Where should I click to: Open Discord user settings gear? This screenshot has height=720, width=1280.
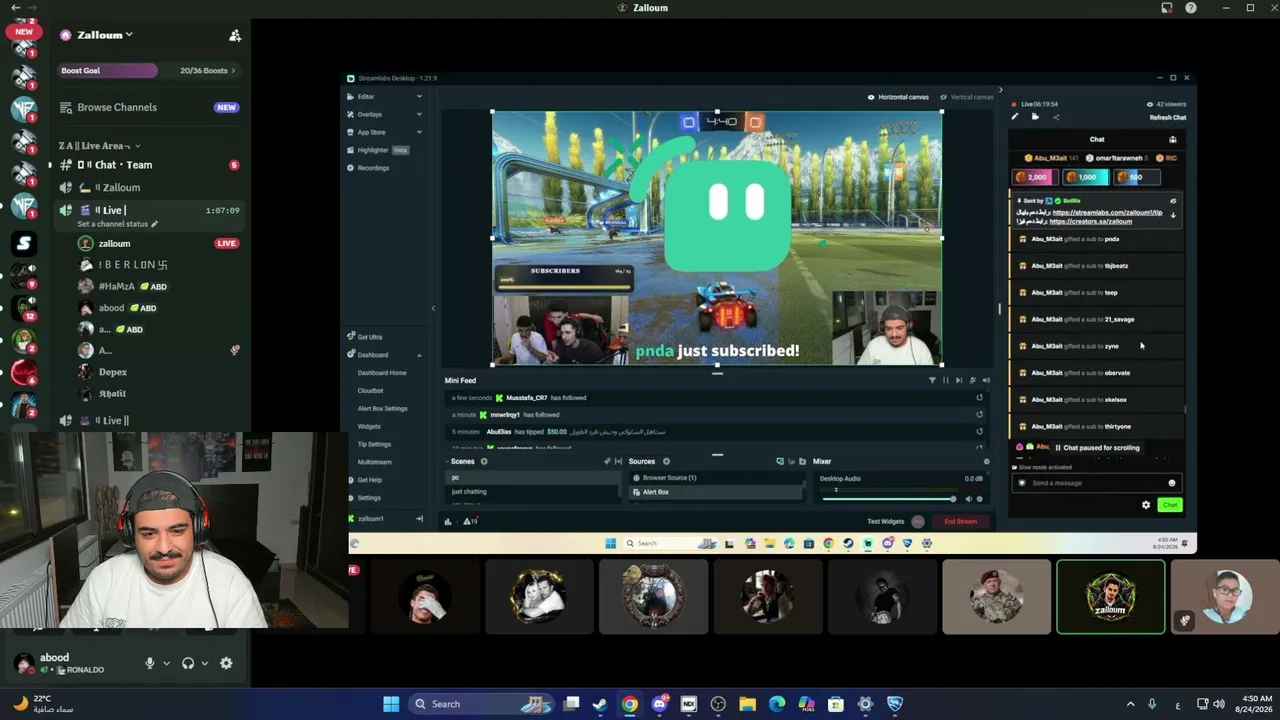tap(226, 663)
